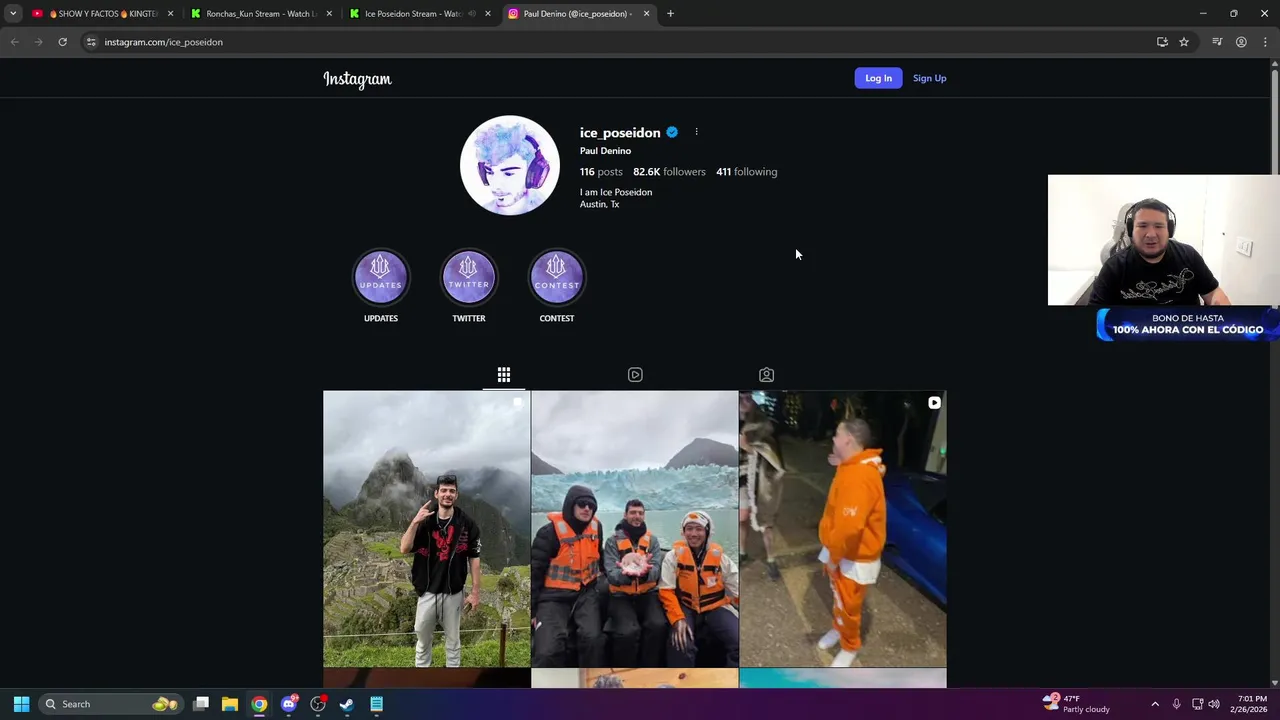Click the 'BONO DE HASTA 100%' banner

[x=1188, y=324]
